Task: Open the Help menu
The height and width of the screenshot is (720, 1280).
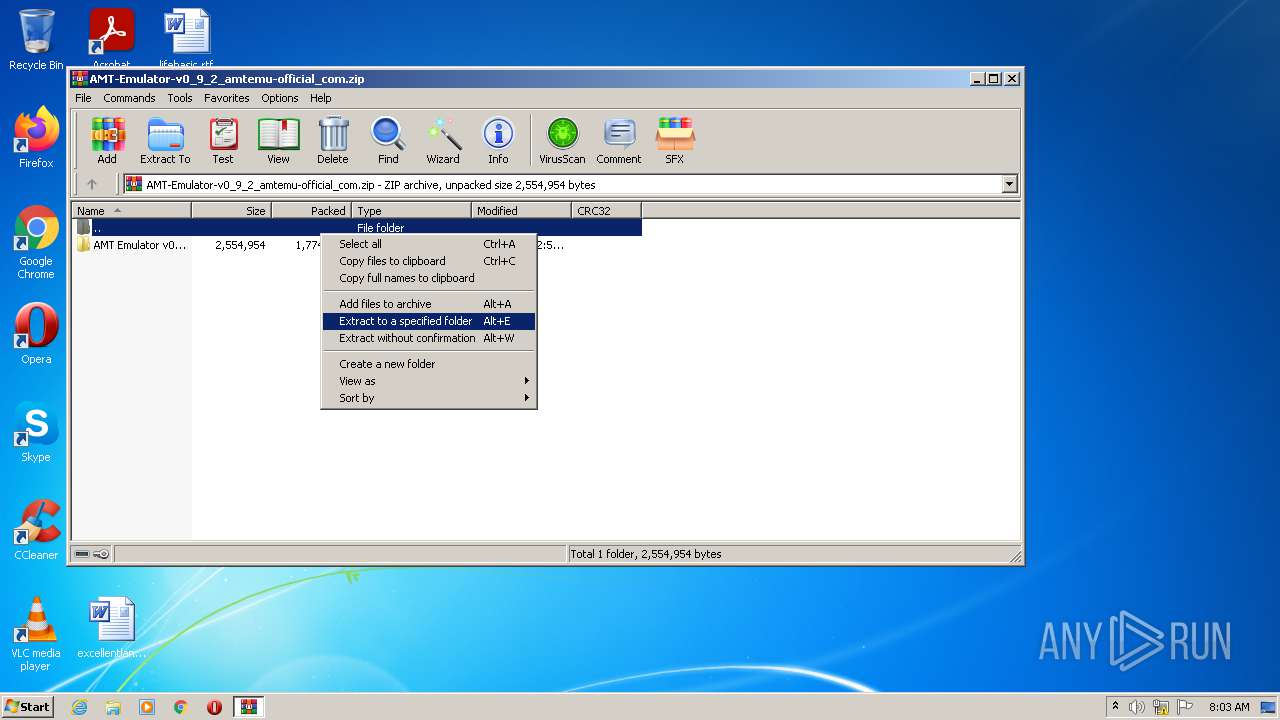Action: tap(320, 98)
